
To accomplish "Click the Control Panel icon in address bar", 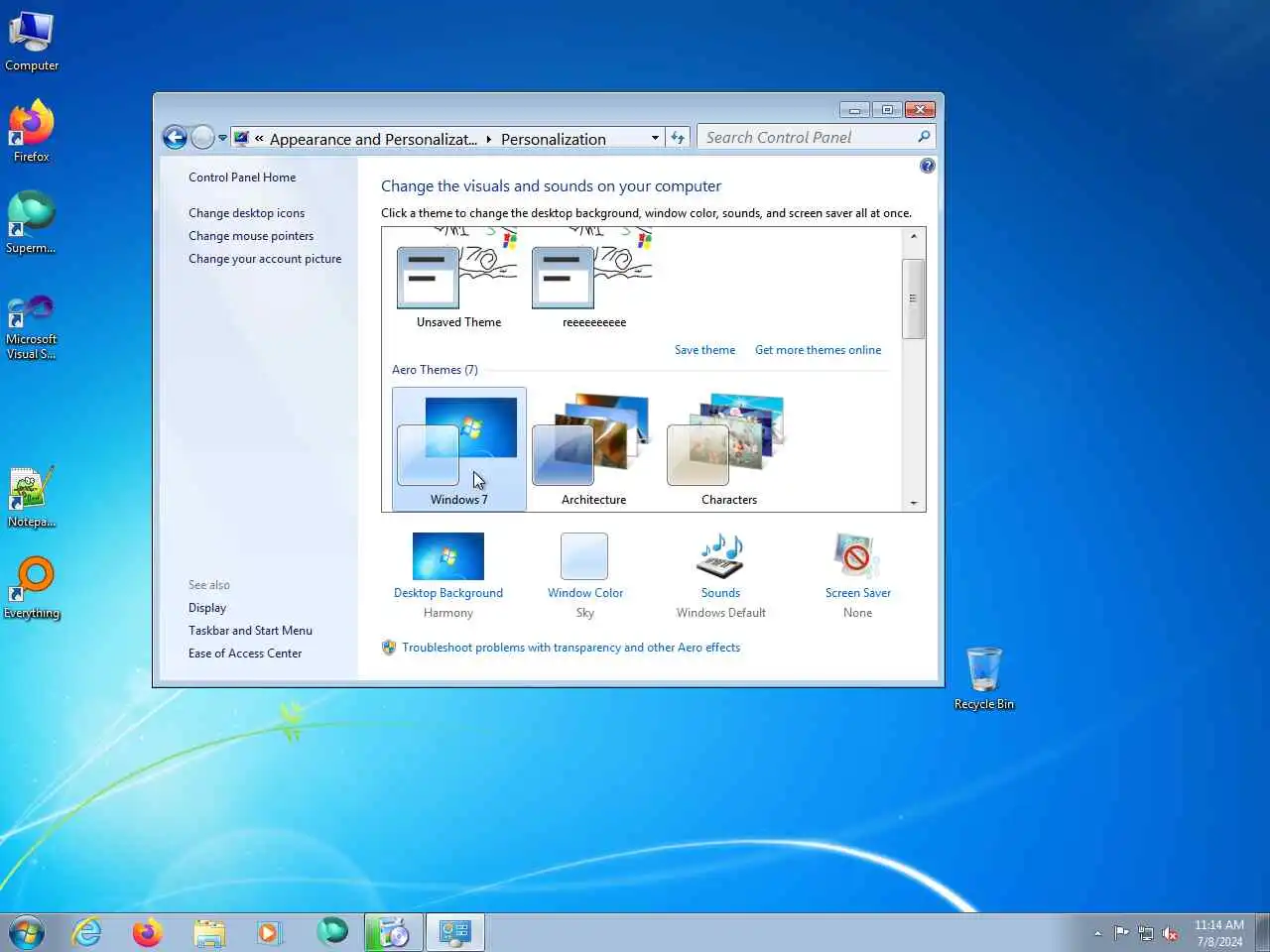I will 241,138.
